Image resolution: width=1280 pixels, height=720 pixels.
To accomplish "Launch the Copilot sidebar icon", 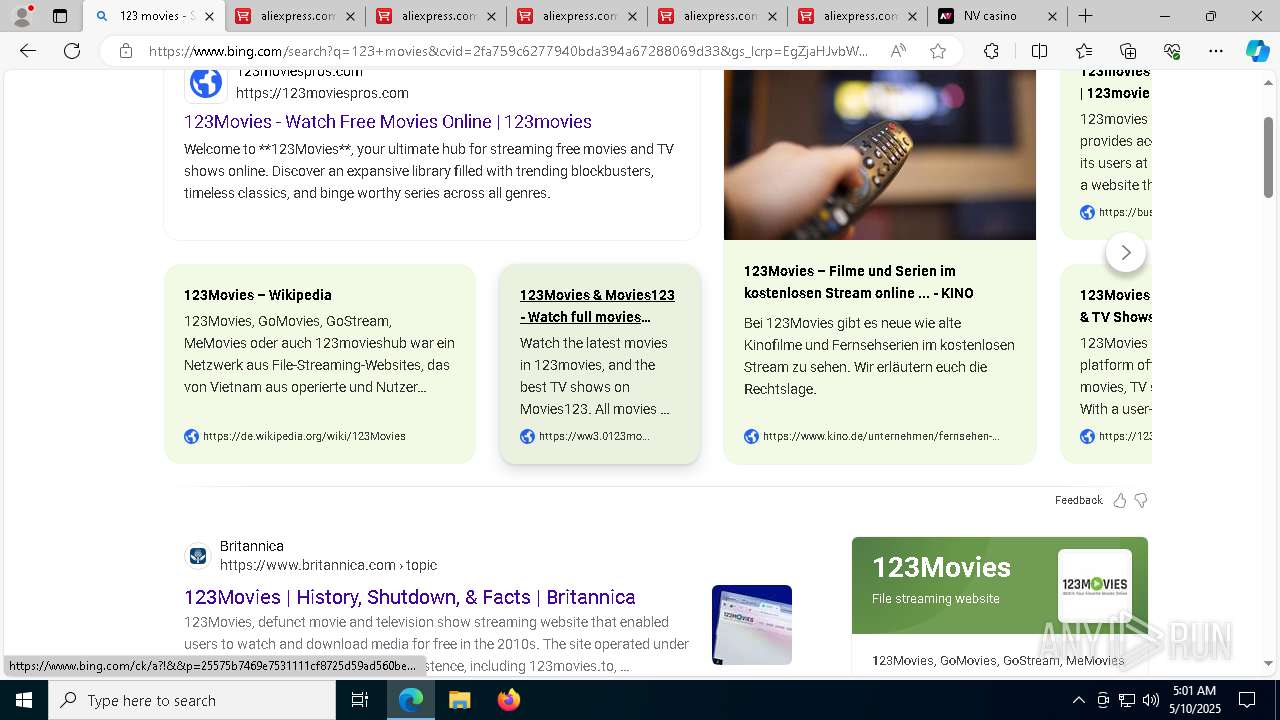I will click(1257, 51).
